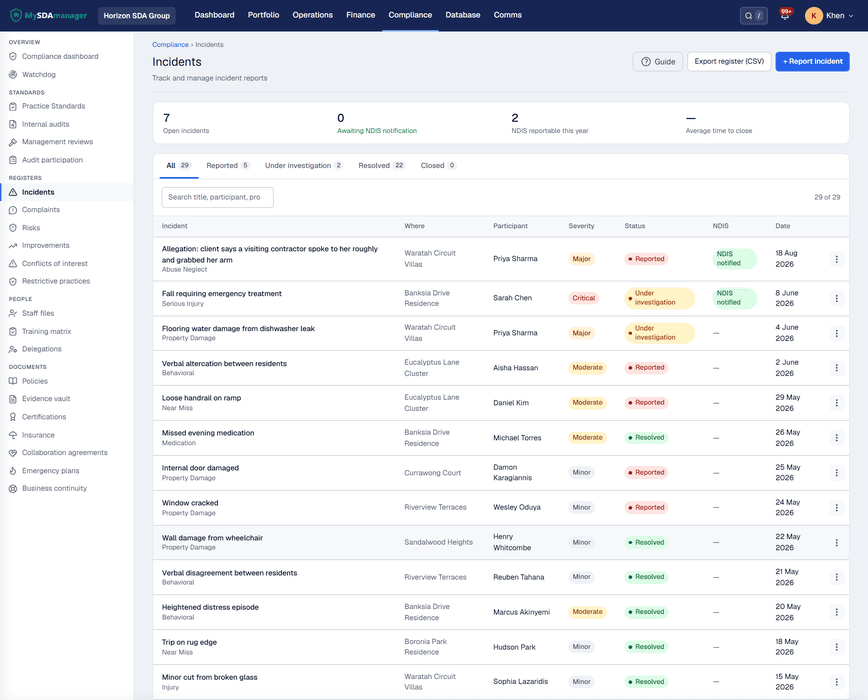Viewport: 868px width, 700px height.
Task: Open actions dropdown for Missed evening medication
Action: (x=836, y=438)
